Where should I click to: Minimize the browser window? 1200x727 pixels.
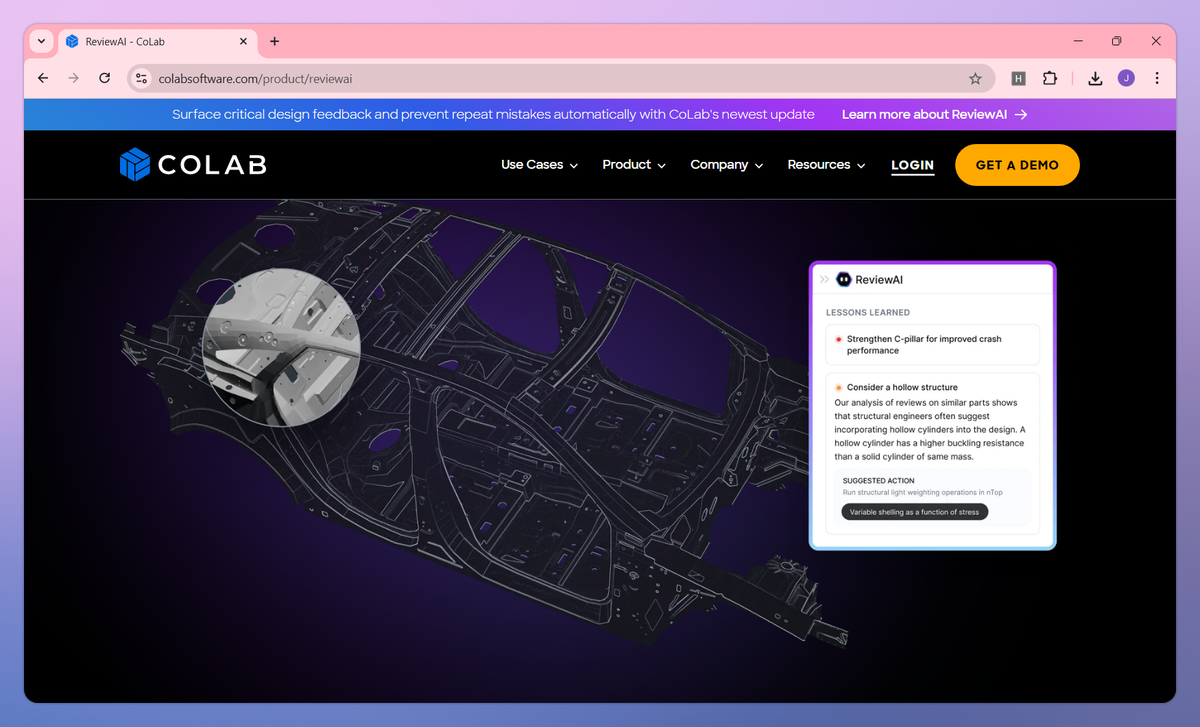(1078, 41)
